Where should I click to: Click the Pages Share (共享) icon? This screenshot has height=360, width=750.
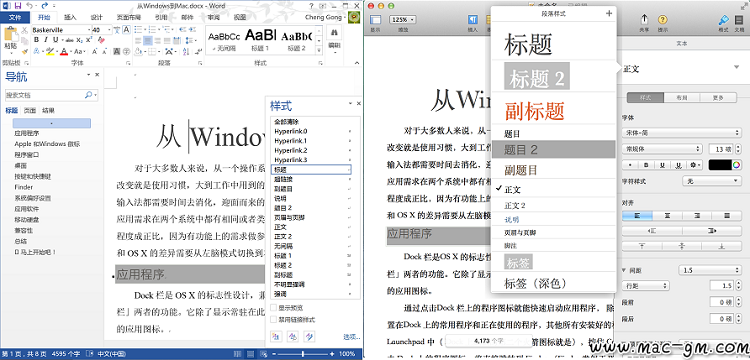[644, 20]
